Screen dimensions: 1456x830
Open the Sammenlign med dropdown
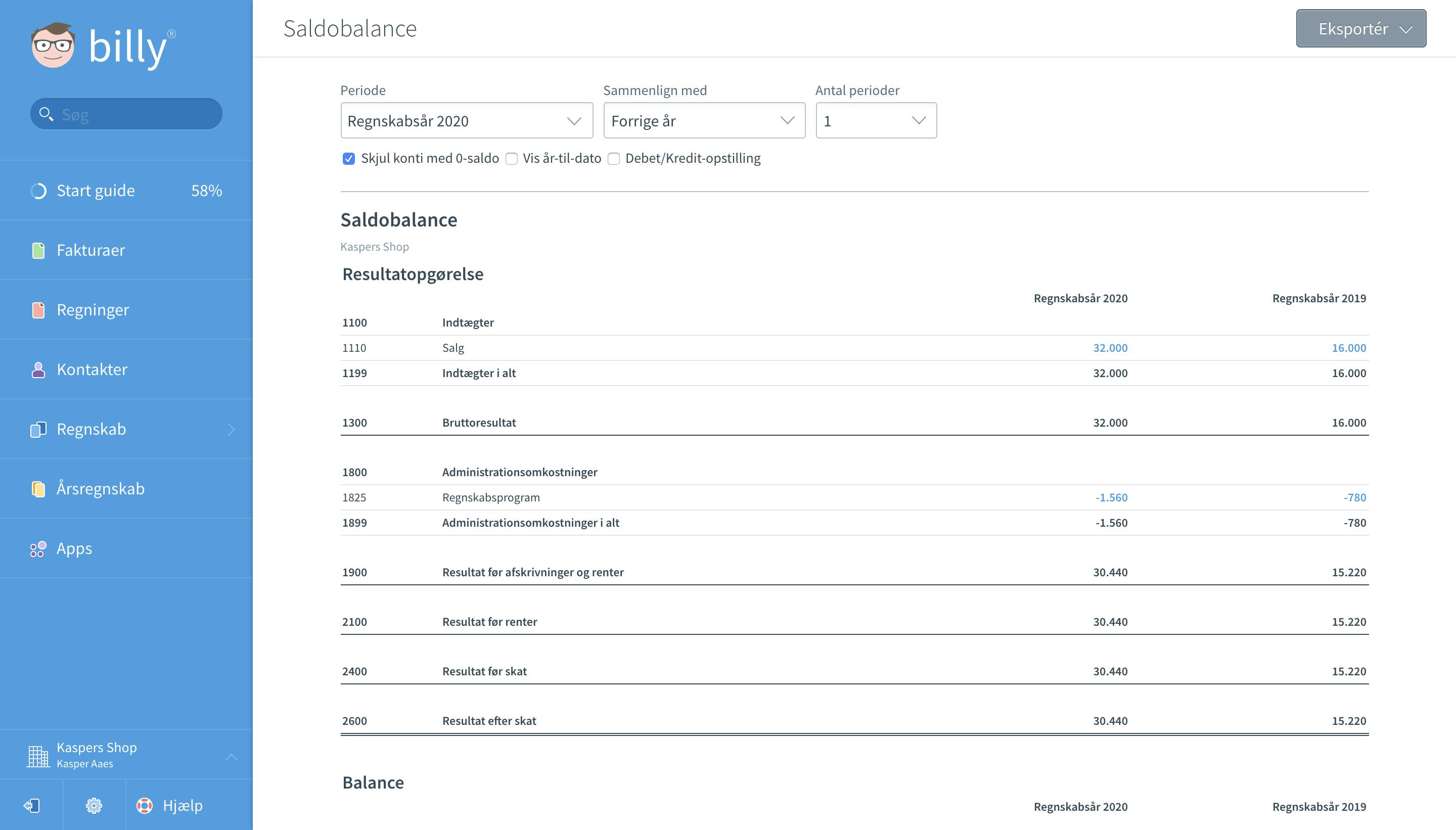pyautogui.click(x=704, y=120)
